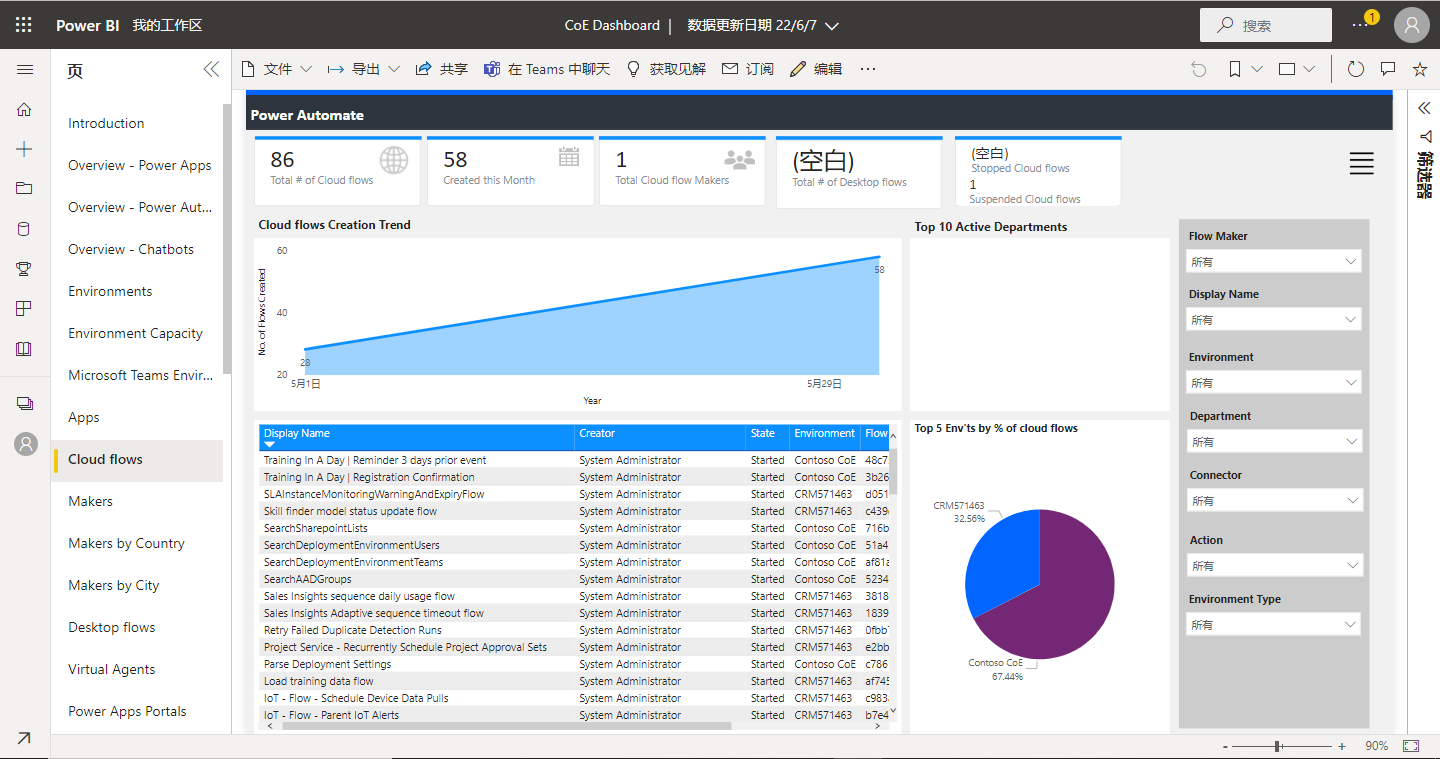Image resolution: width=1440 pixels, height=759 pixels.
Task: Collapse the pages pane with double chevron
Action: [x=211, y=69]
